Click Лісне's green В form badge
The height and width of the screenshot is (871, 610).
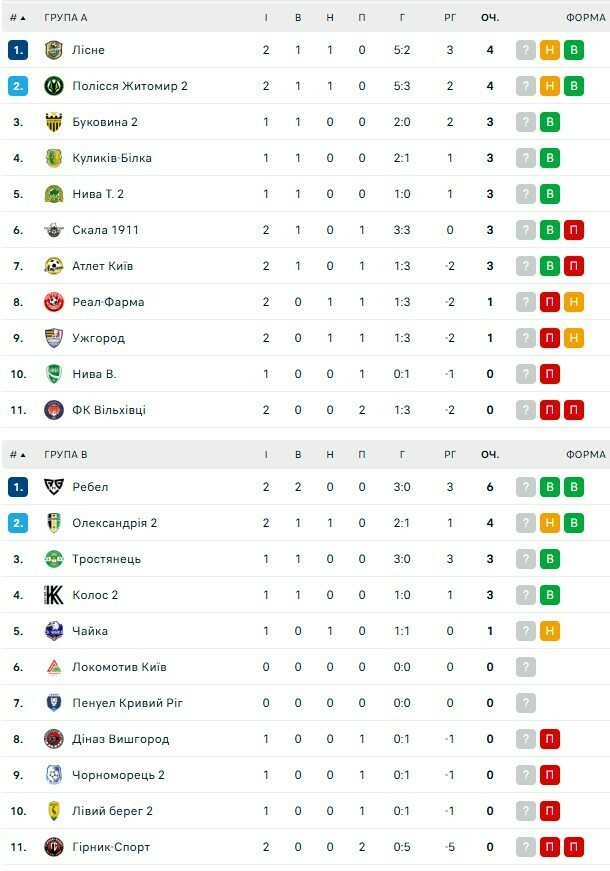pos(574,50)
